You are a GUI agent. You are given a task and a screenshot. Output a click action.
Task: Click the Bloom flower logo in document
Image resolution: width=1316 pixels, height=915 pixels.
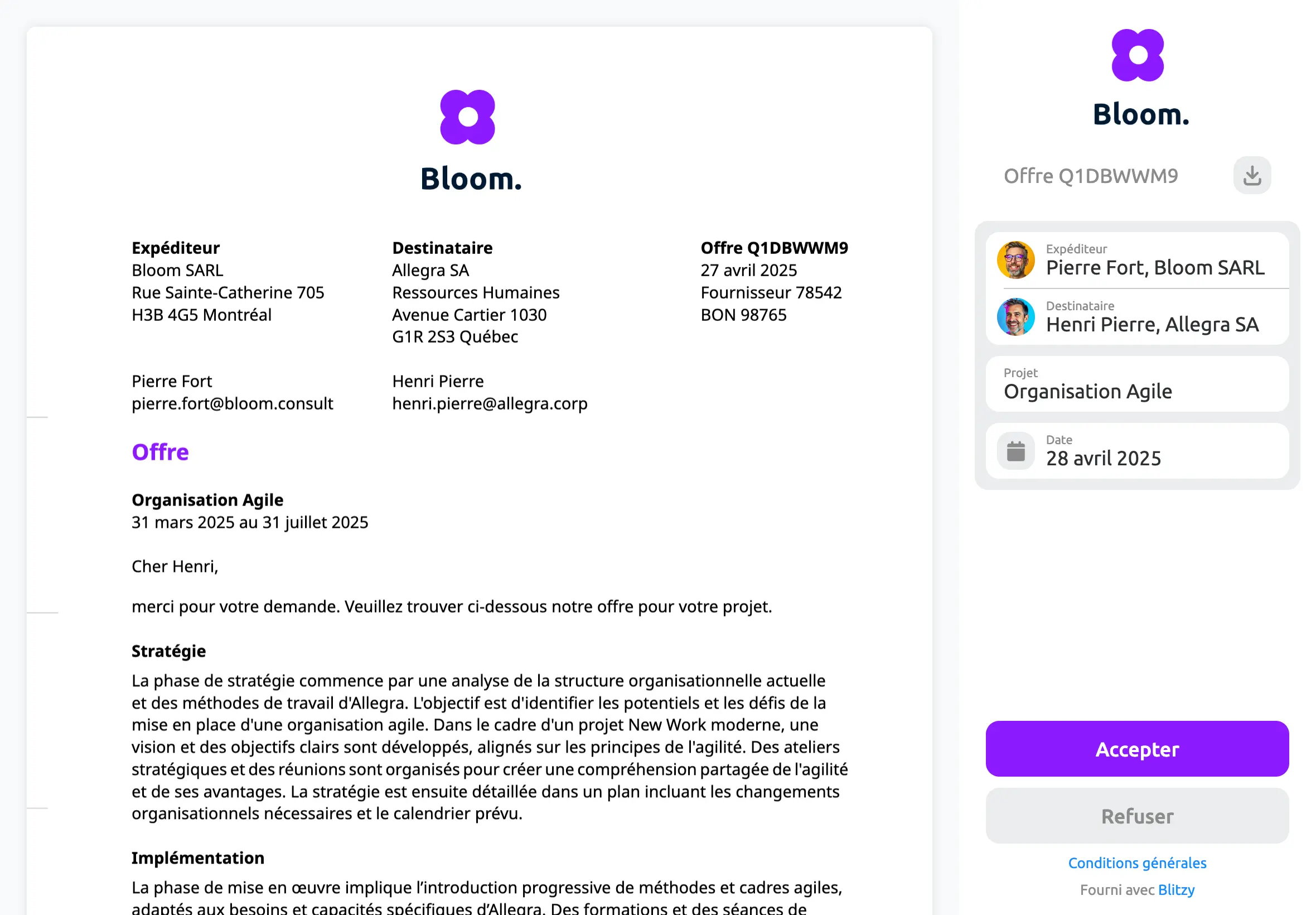[467, 117]
